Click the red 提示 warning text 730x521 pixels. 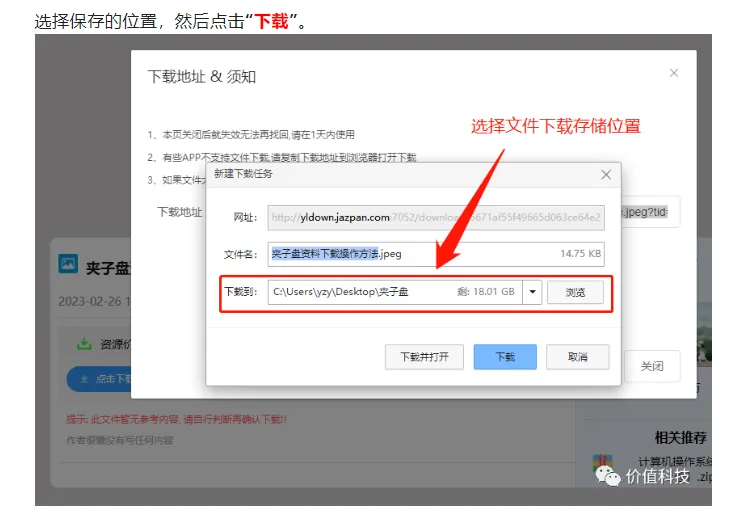tap(176, 420)
